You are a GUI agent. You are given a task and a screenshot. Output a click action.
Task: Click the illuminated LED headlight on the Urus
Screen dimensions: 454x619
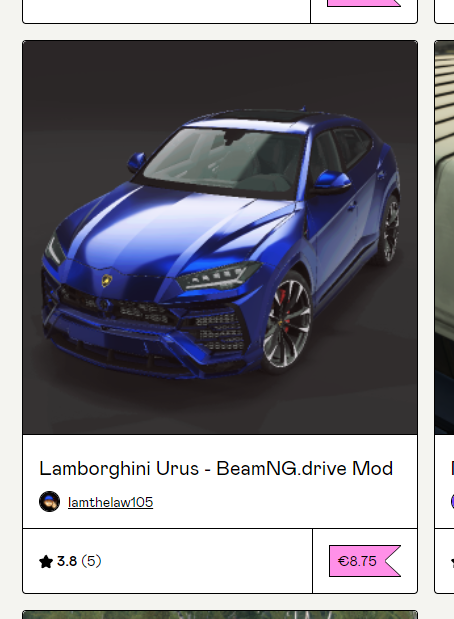point(218,275)
